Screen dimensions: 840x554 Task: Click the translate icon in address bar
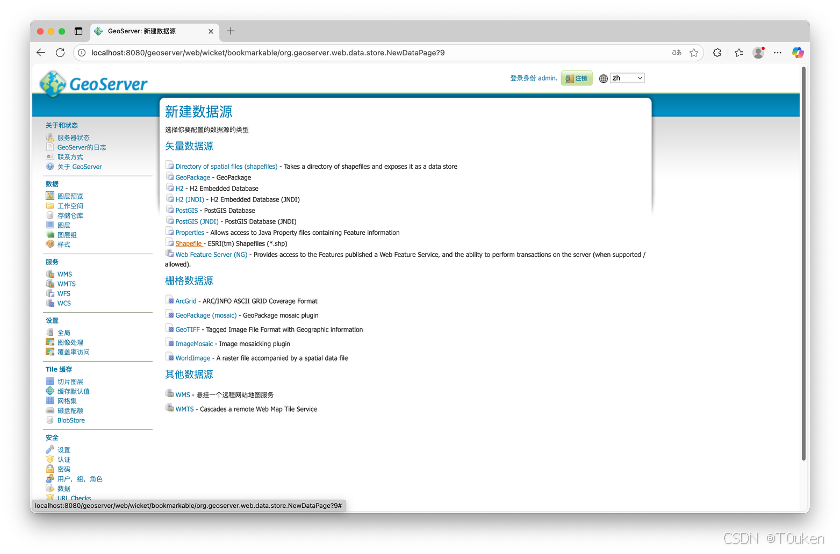(x=676, y=53)
